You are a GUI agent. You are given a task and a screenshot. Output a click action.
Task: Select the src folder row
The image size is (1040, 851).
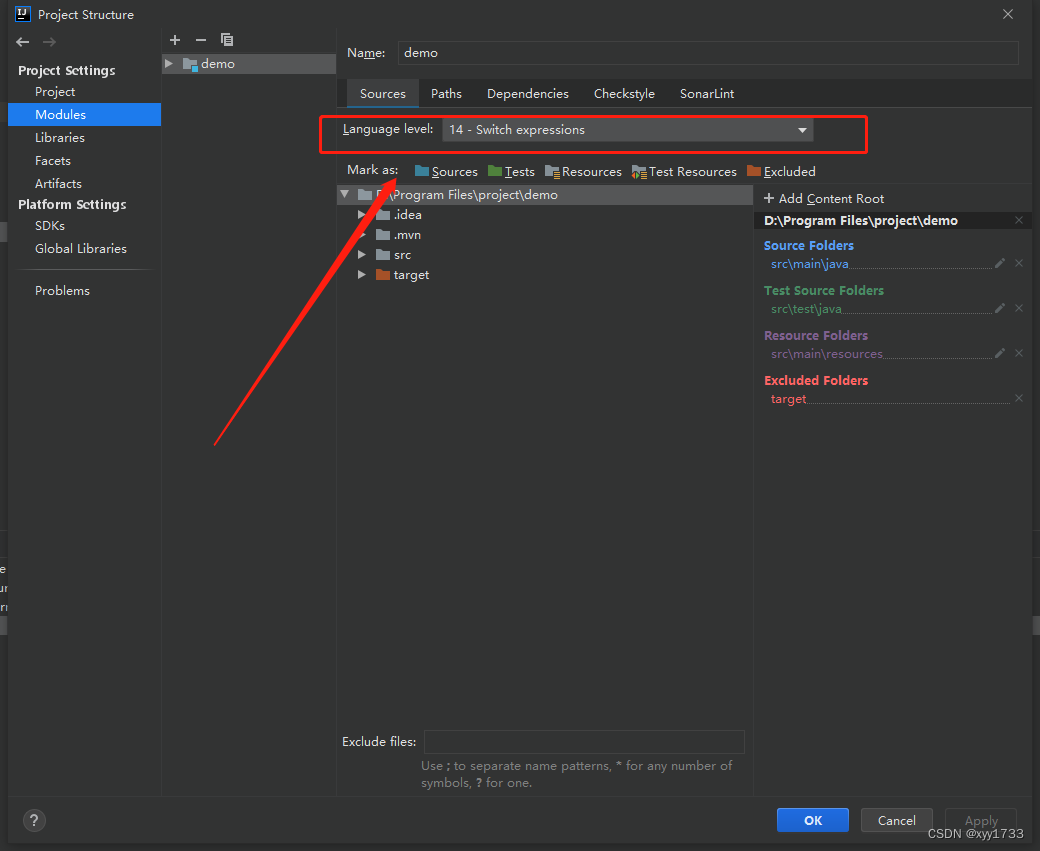click(x=545, y=255)
